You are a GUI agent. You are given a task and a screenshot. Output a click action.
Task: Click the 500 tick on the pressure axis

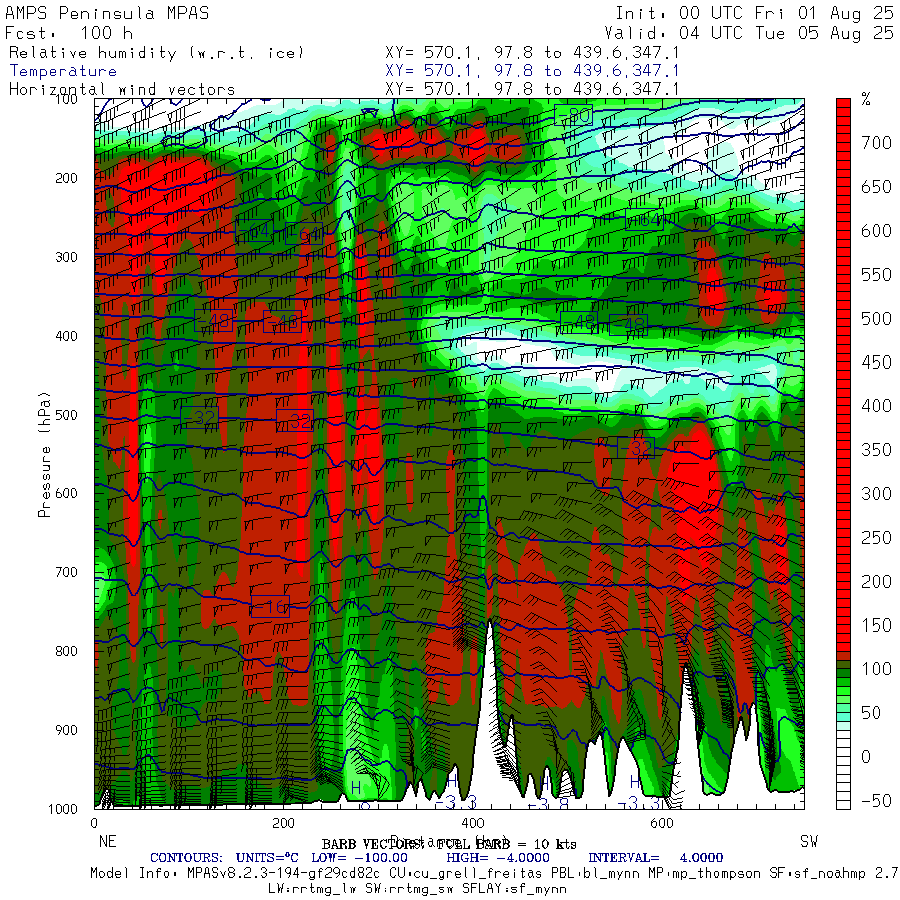click(66, 414)
